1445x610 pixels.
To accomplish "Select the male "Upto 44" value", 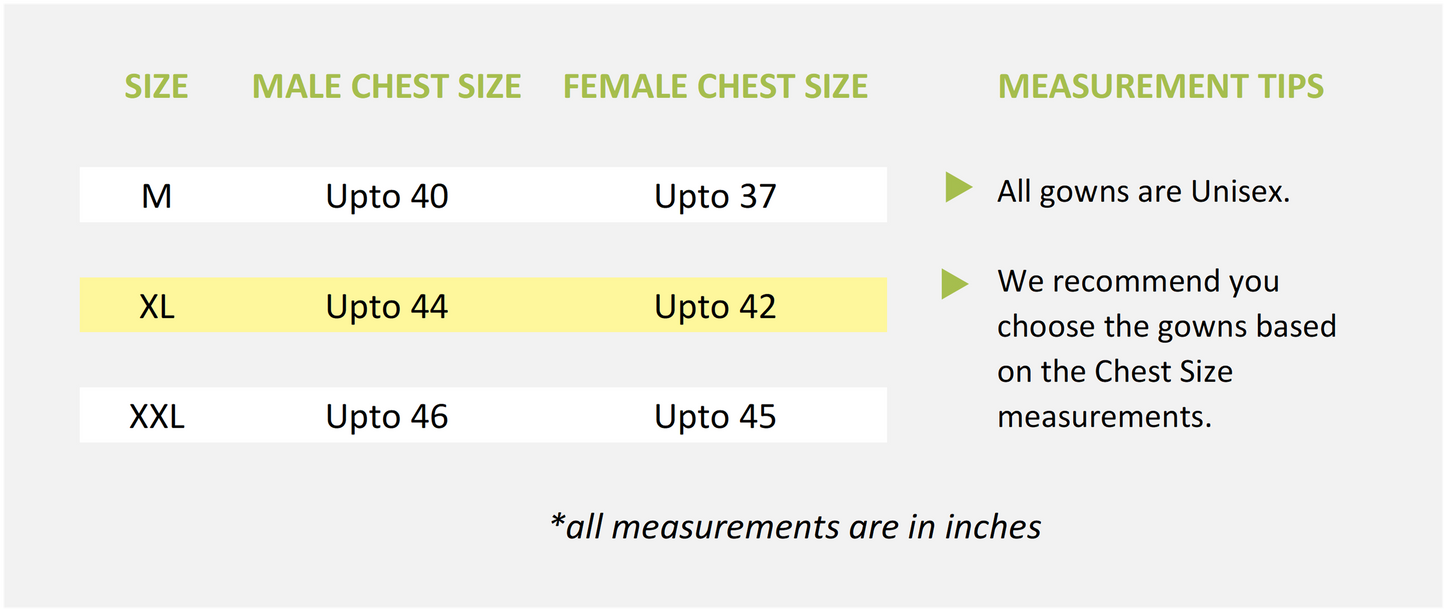I will (386, 306).
